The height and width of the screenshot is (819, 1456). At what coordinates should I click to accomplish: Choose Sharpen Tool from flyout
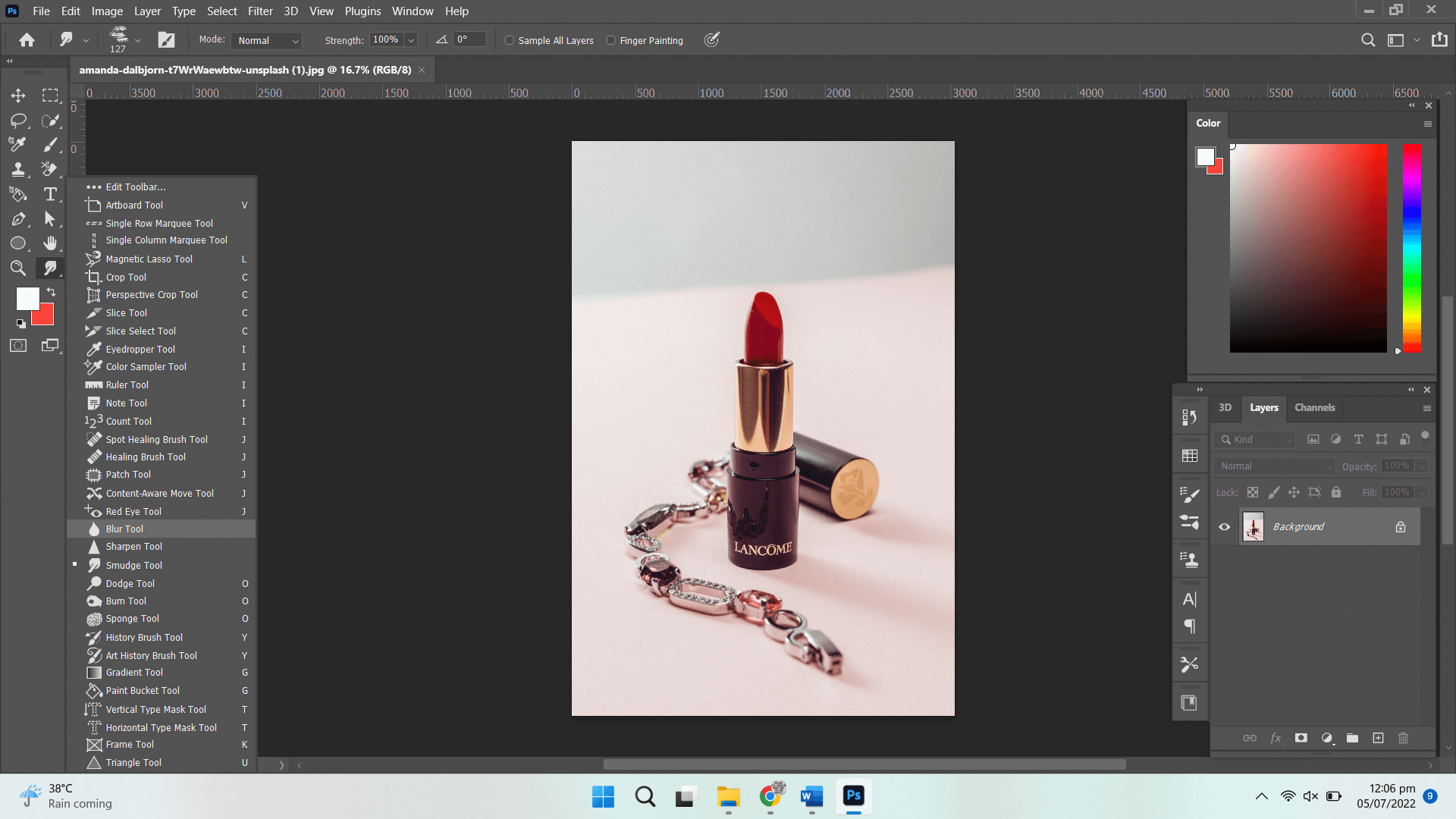coord(161,547)
